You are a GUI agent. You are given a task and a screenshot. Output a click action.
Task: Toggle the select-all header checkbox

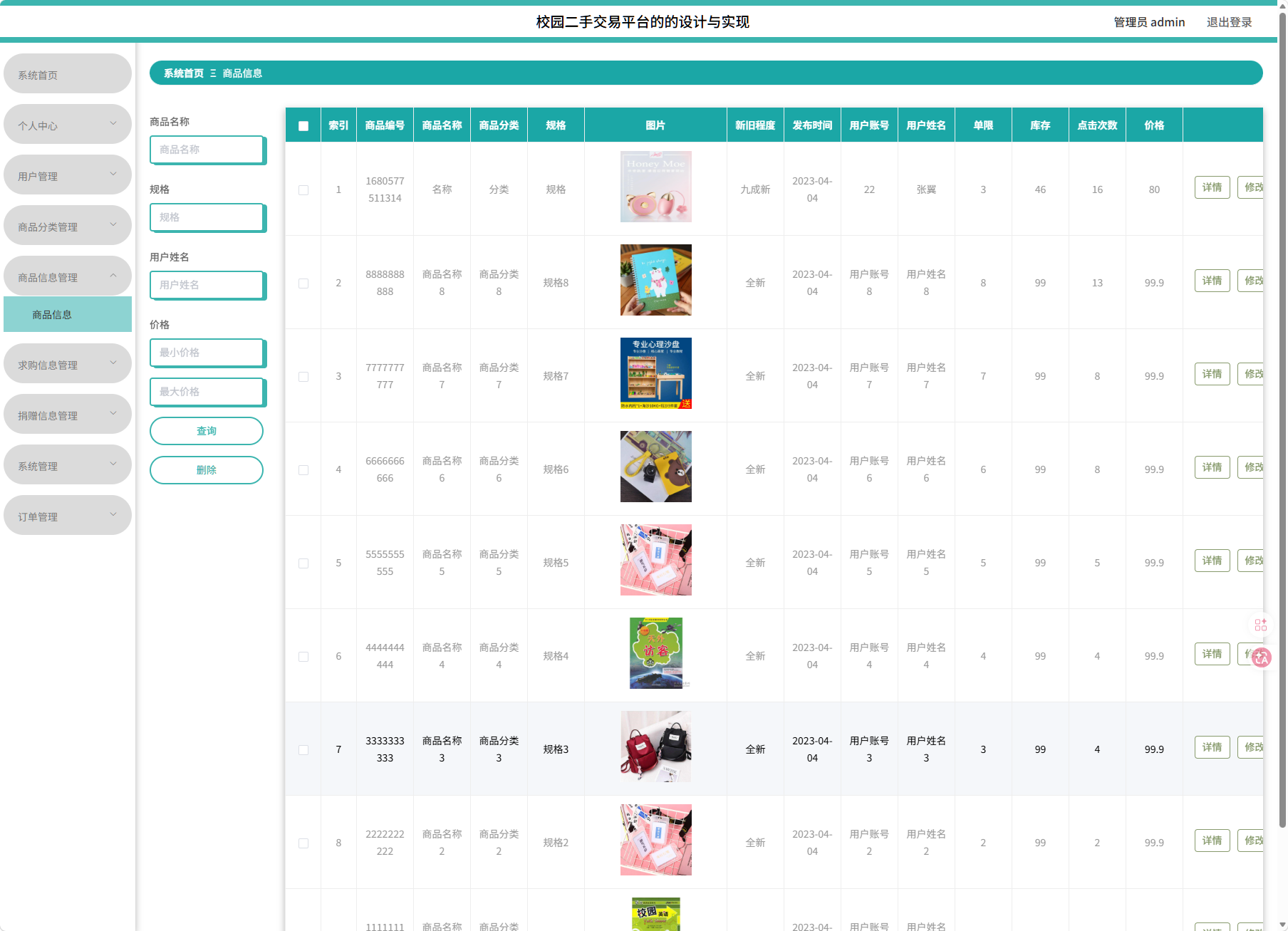[x=303, y=126]
